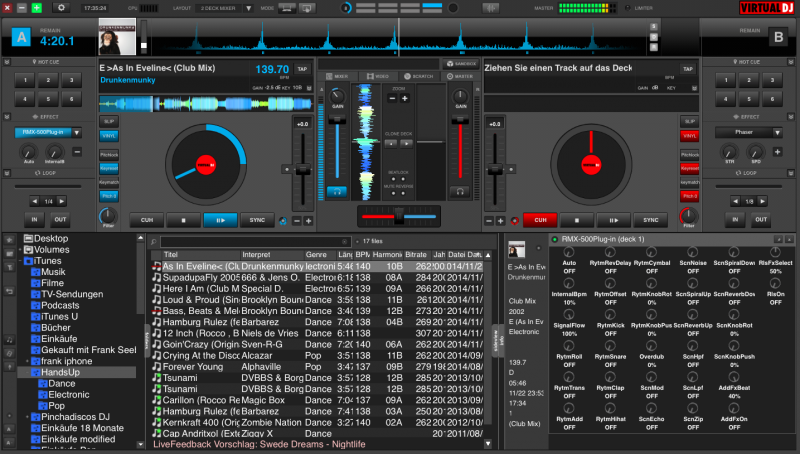Click the round record icon beside deck A SYNC

[283, 221]
